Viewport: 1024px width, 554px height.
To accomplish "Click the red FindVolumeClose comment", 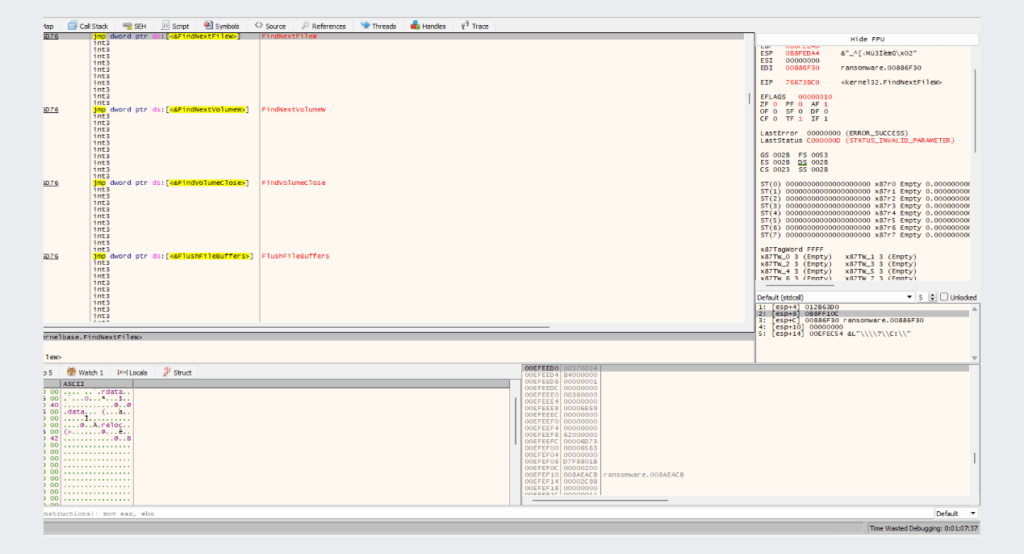I will 293,183.
